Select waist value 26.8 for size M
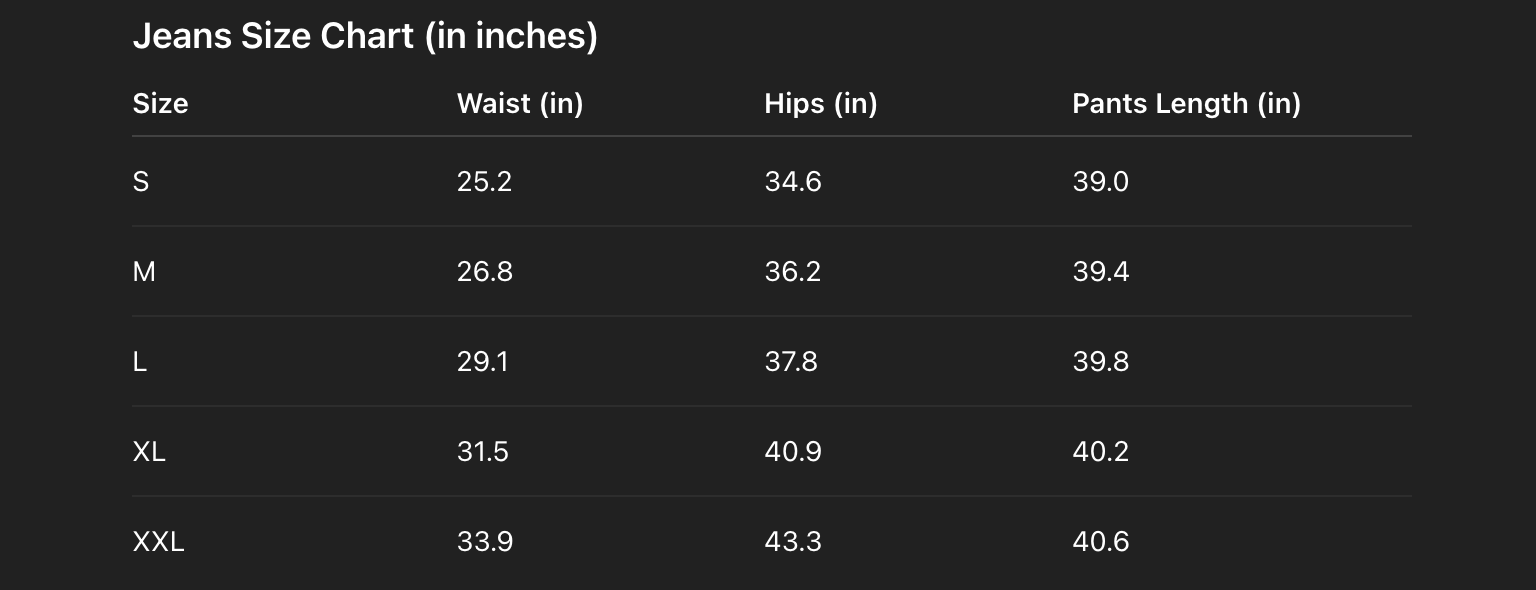Viewport: 1536px width, 590px height. (484, 272)
